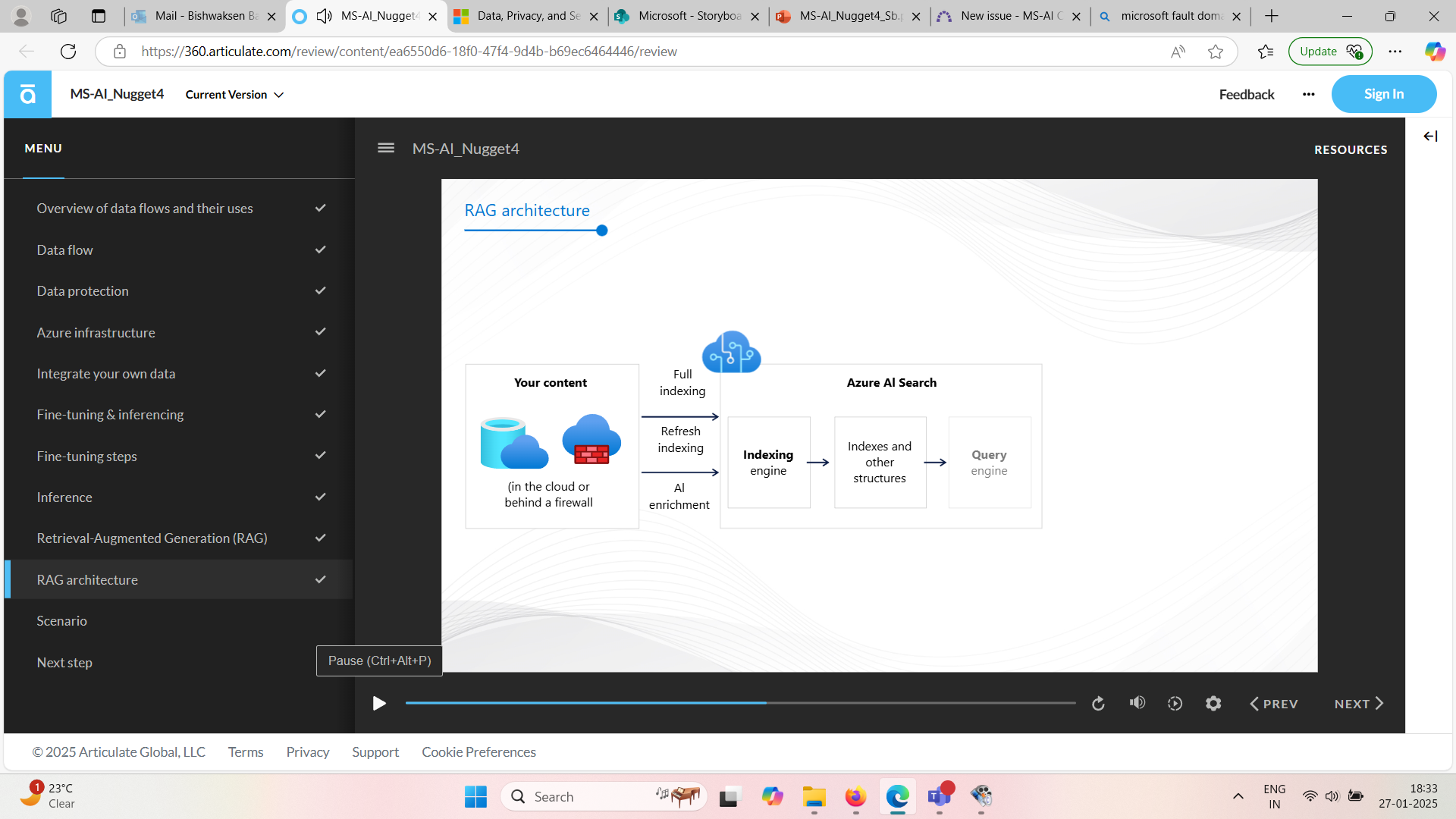Open Retrieval-Augmented Generation (RAG) slide
Screen dimensions: 1456x819
click(x=179, y=538)
